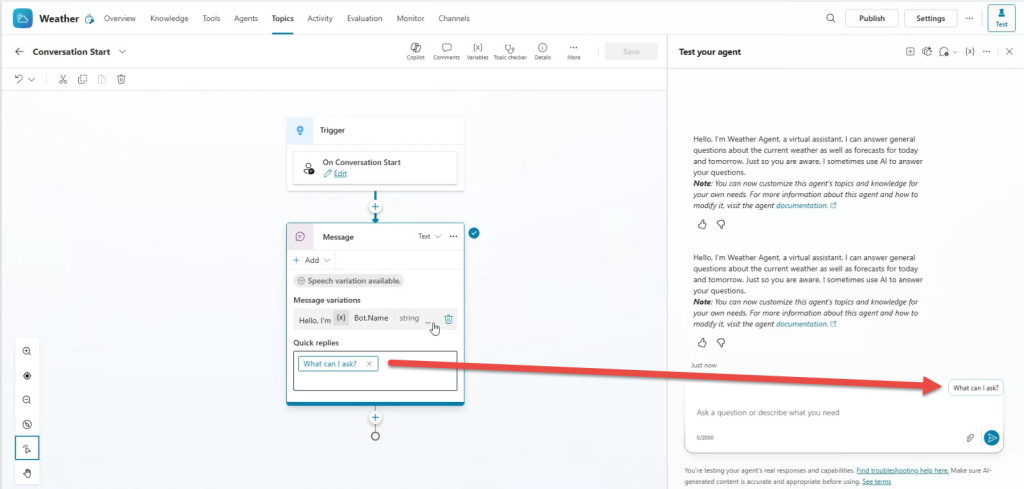
Task: Open Copilot in the topic toolbar
Action: pos(415,52)
